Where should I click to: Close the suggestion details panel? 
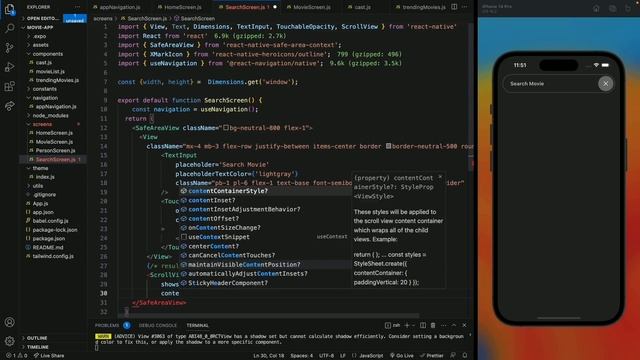[x=440, y=177]
